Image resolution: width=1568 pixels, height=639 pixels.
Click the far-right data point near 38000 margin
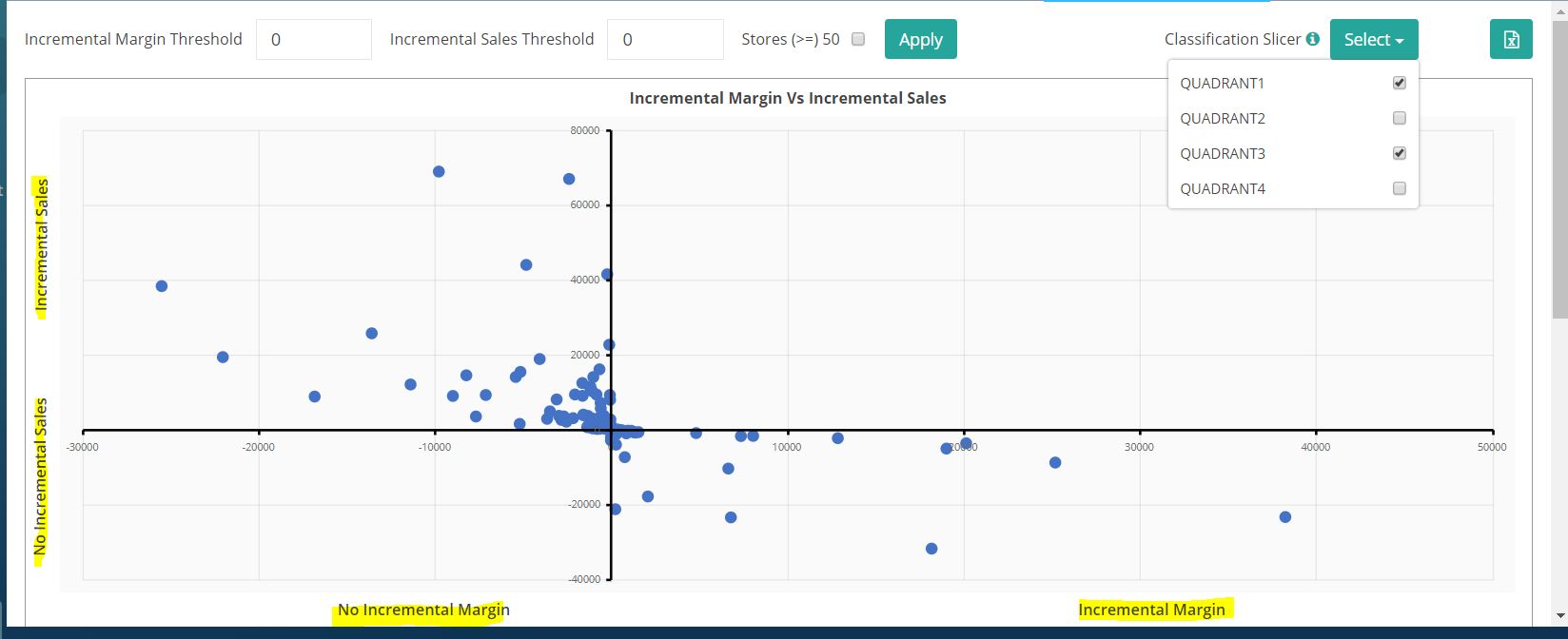1285,517
